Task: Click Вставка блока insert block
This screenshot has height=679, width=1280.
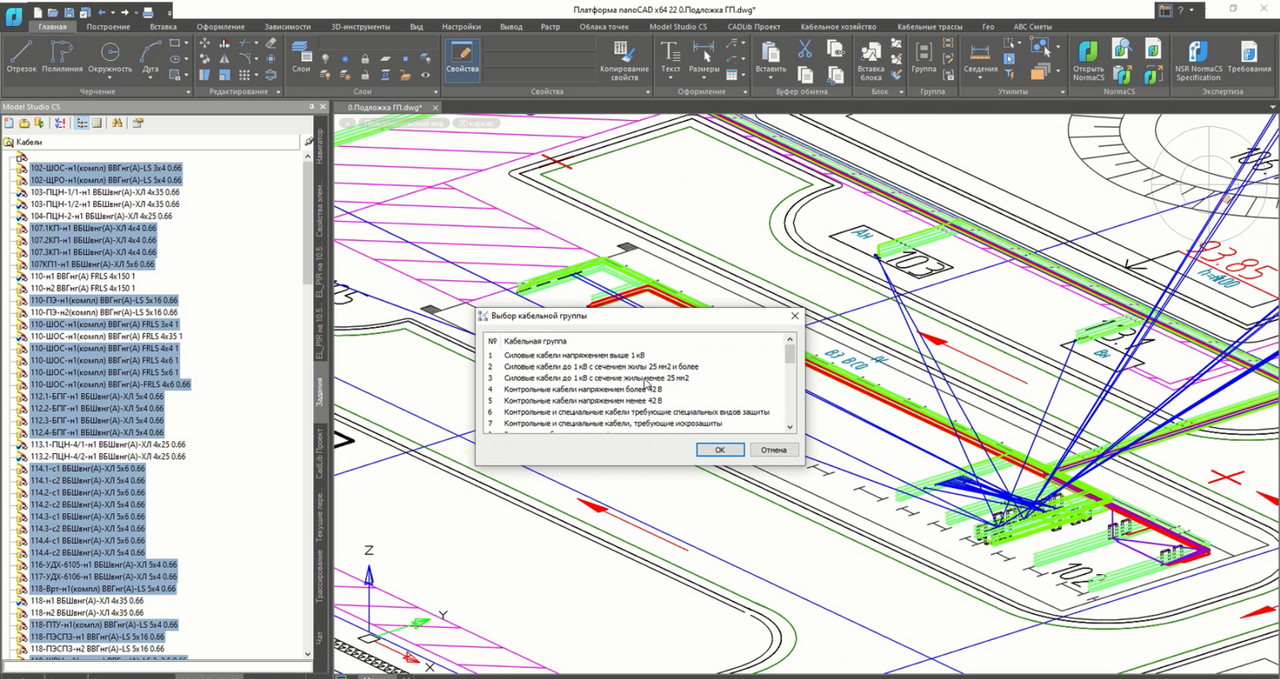Action: [x=870, y=60]
